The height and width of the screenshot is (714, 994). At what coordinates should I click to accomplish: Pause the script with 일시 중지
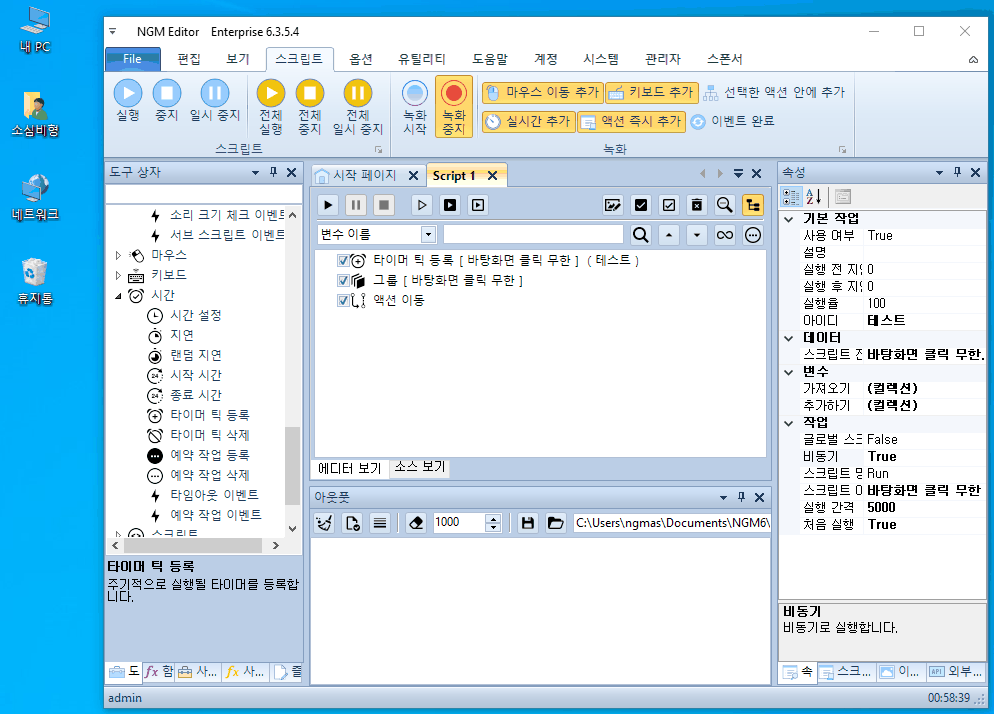pyautogui.click(x=215, y=100)
